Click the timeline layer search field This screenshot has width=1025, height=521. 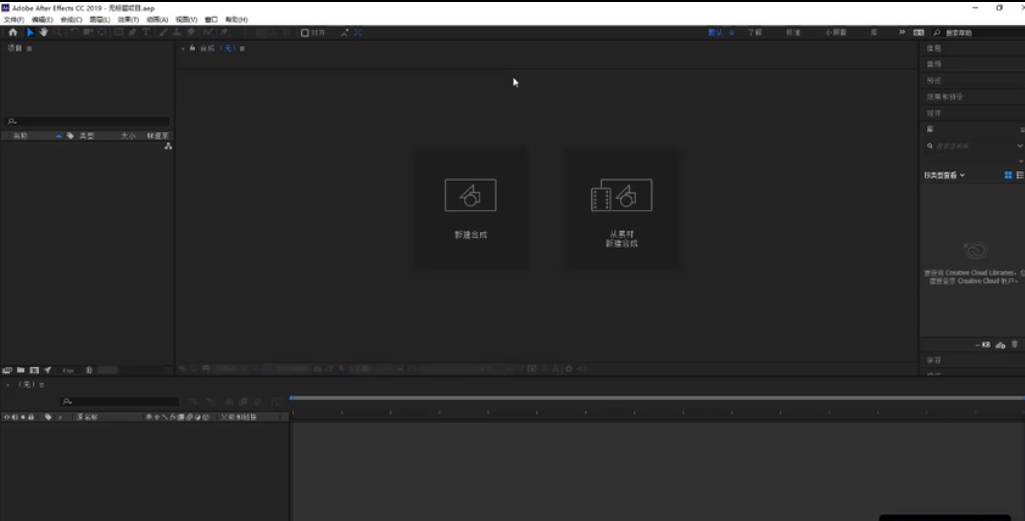point(119,401)
